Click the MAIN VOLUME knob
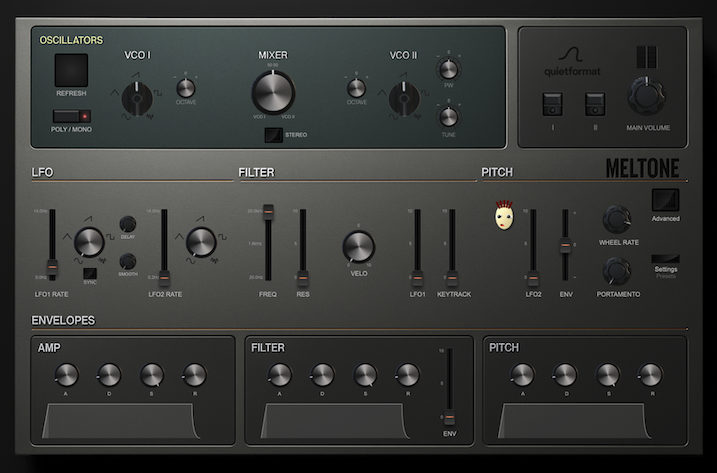717x473 pixels. tap(647, 96)
